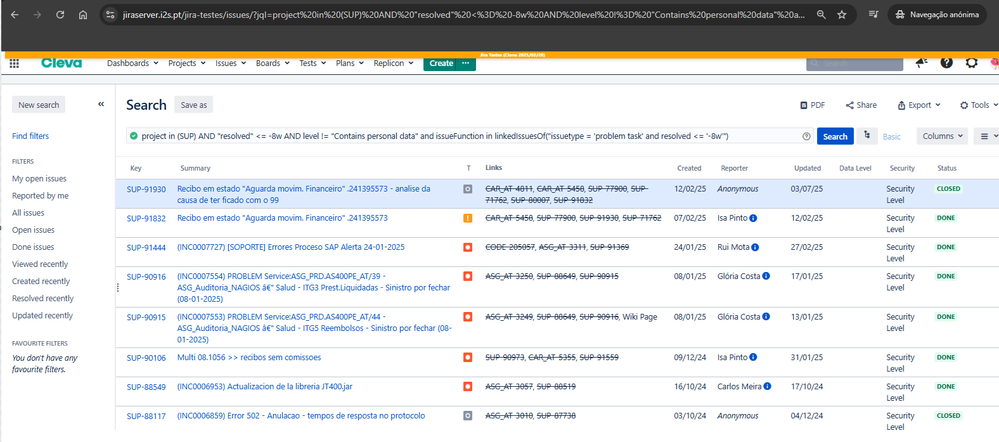This screenshot has height=442, width=999.
Task: Click the Share button
Action: 861,105
